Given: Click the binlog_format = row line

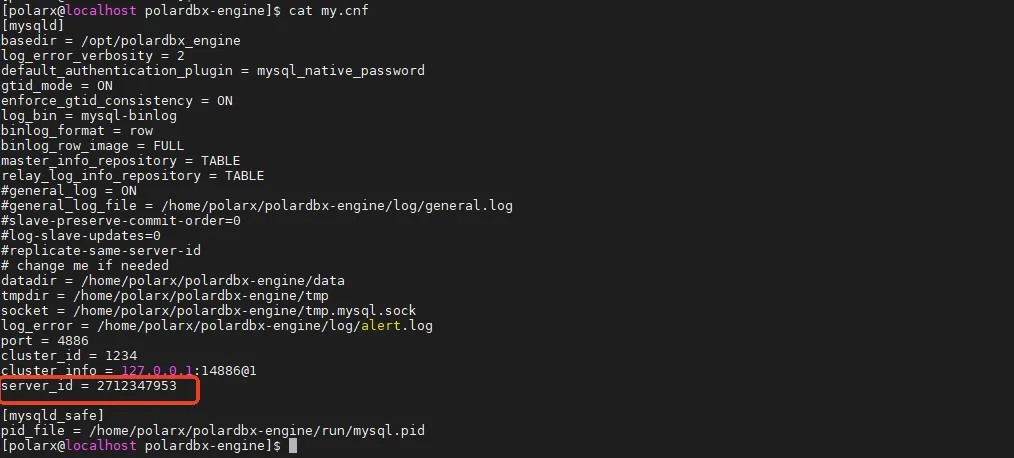Looking at the screenshot, I should (77, 131).
